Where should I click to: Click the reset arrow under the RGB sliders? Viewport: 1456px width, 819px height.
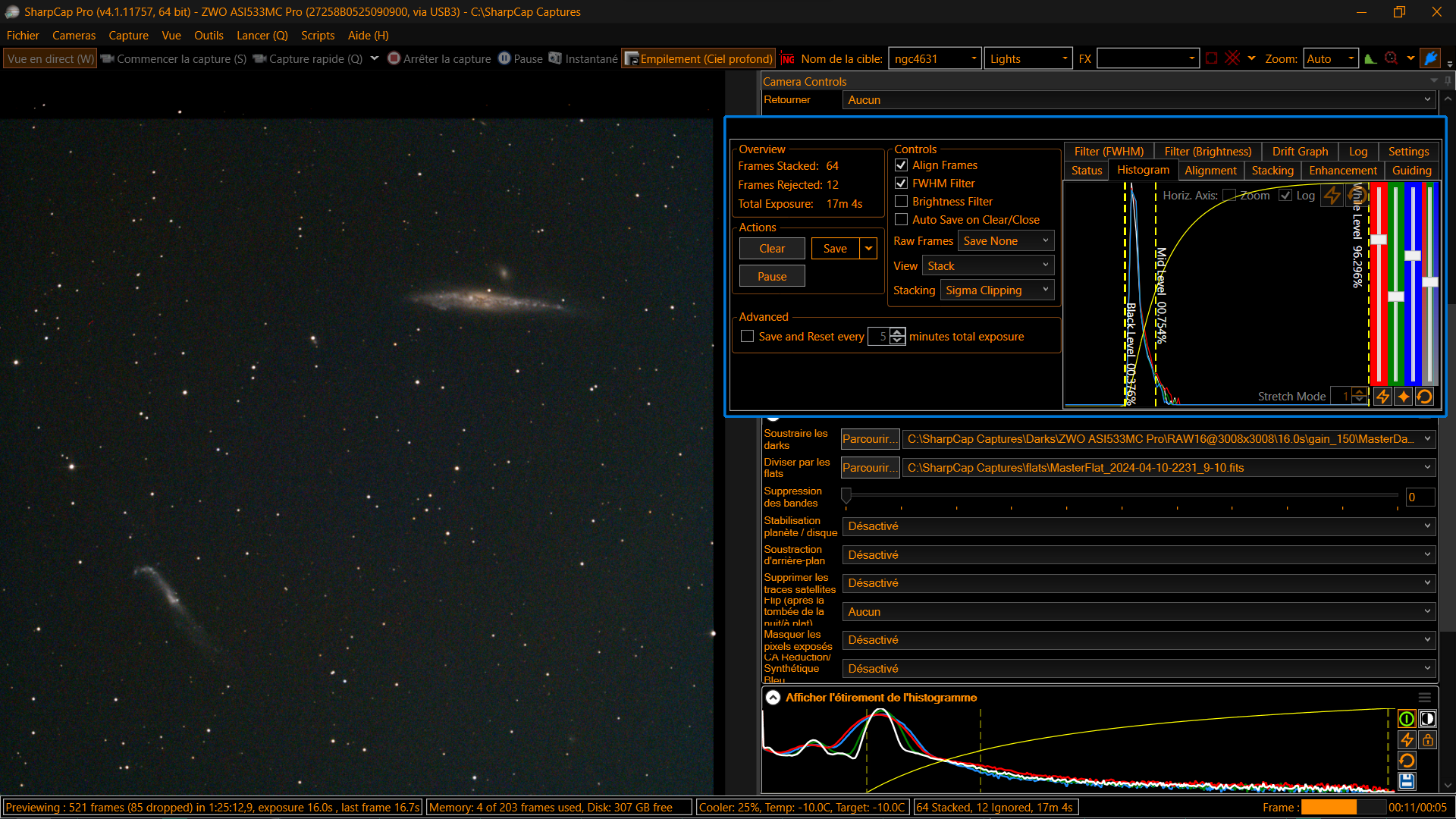click(1424, 397)
